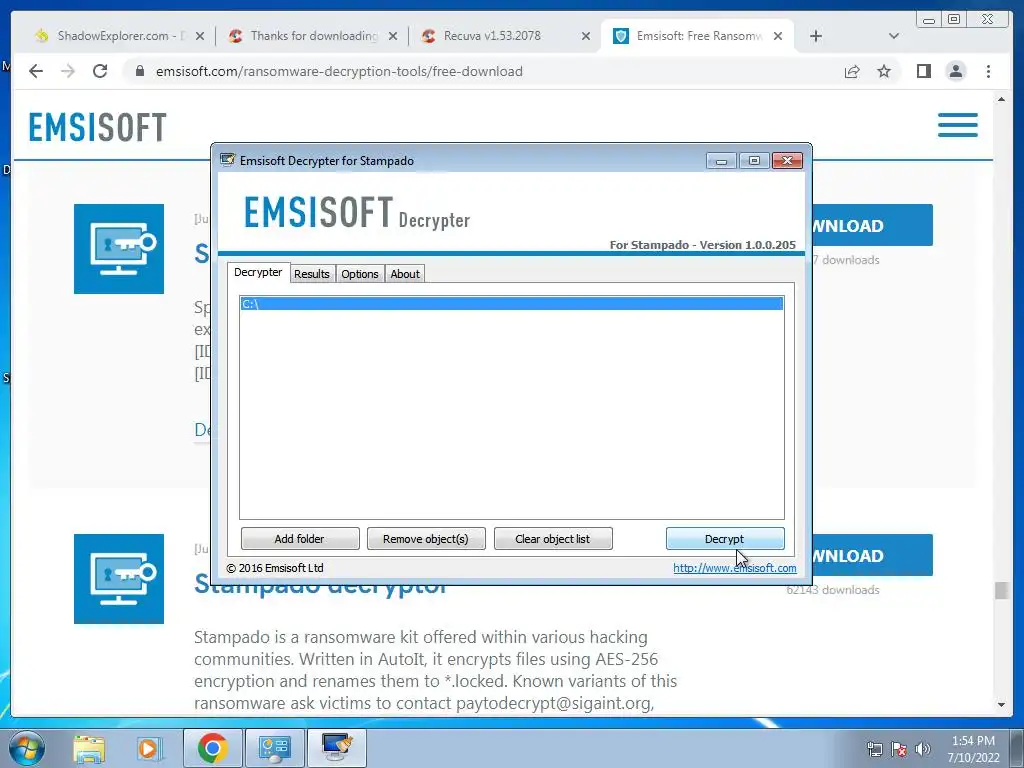Reload the Emsisoft page
The height and width of the screenshot is (768, 1024).
pyautogui.click(x=100, y=71)
